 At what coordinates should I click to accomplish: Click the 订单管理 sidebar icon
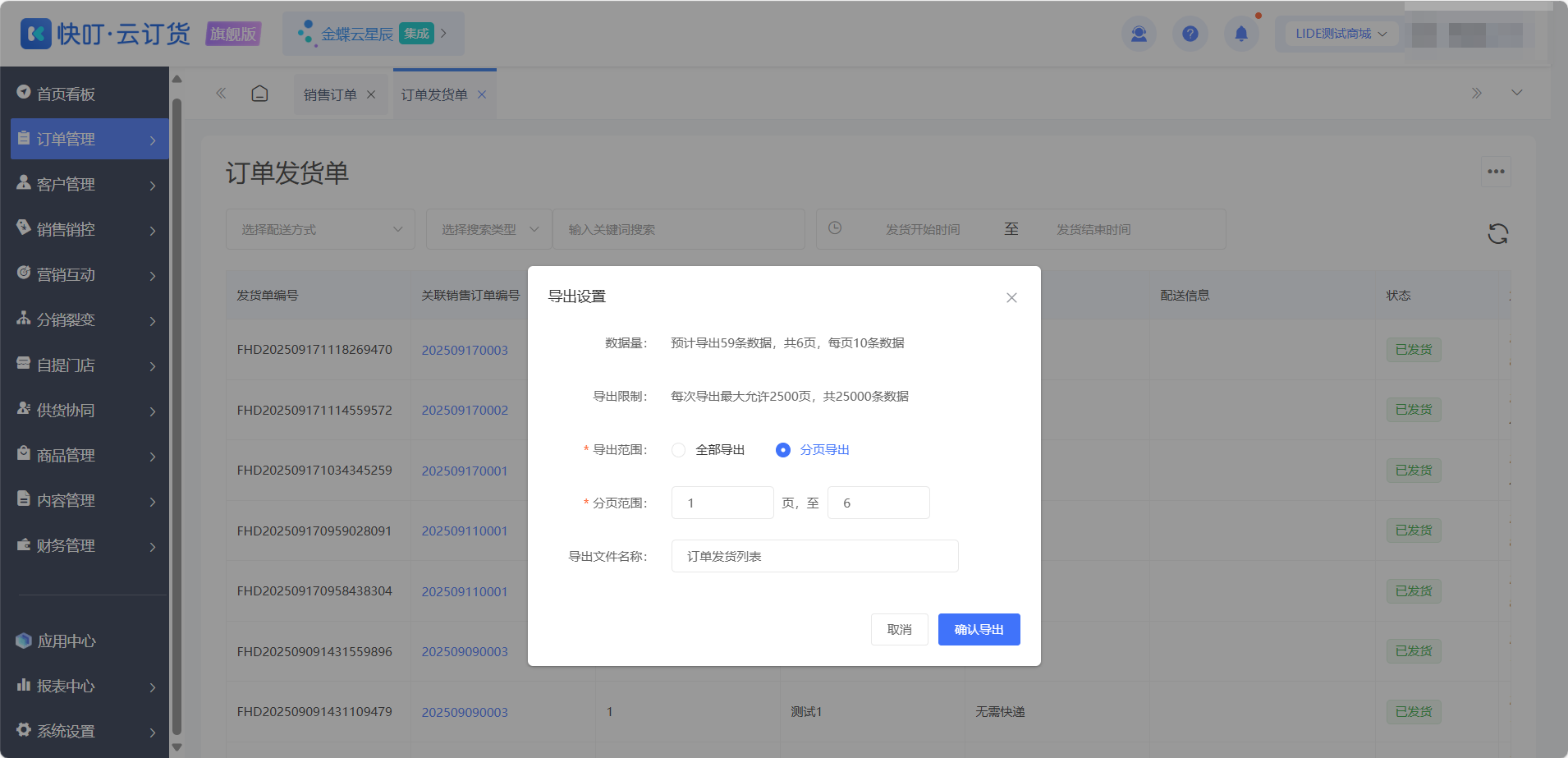(x=24, y=138)
